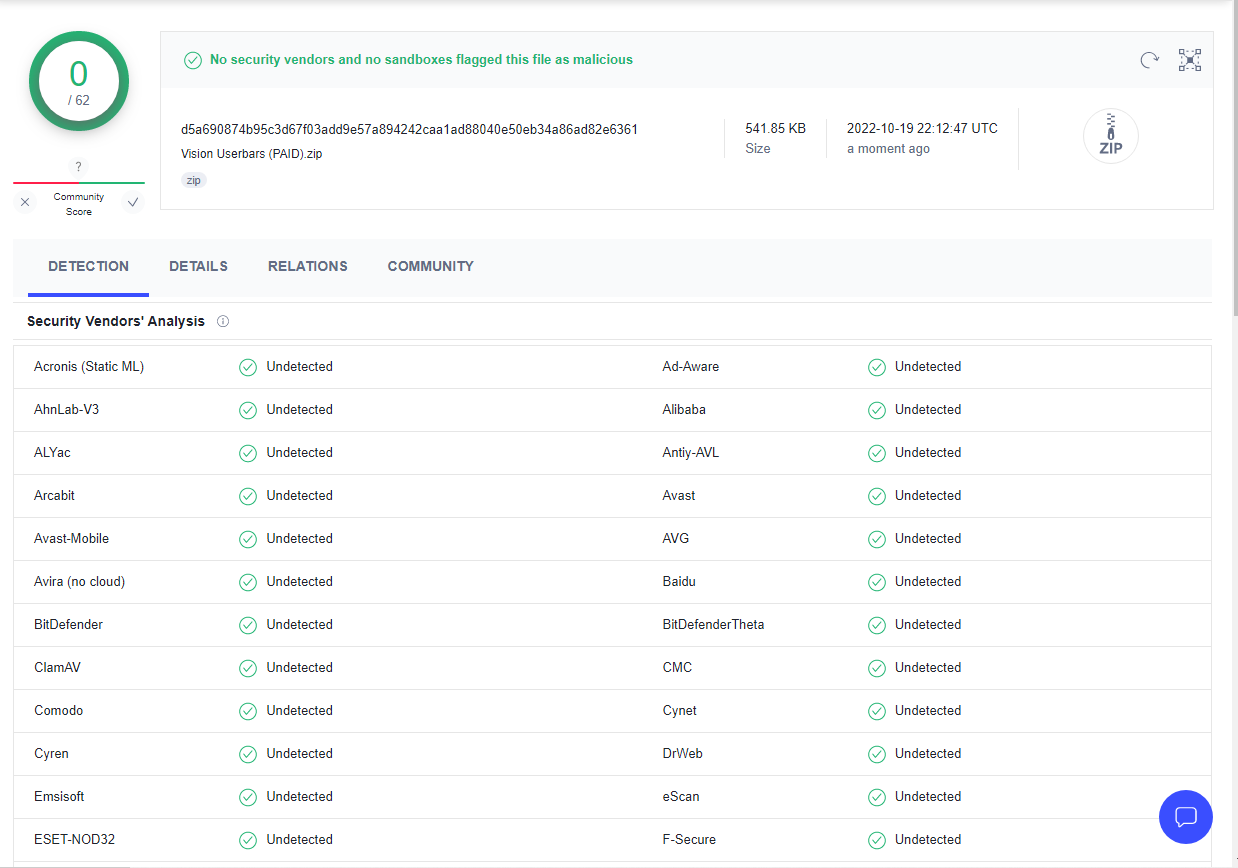Vote file as harmless with checkmark button

point(133,202)
